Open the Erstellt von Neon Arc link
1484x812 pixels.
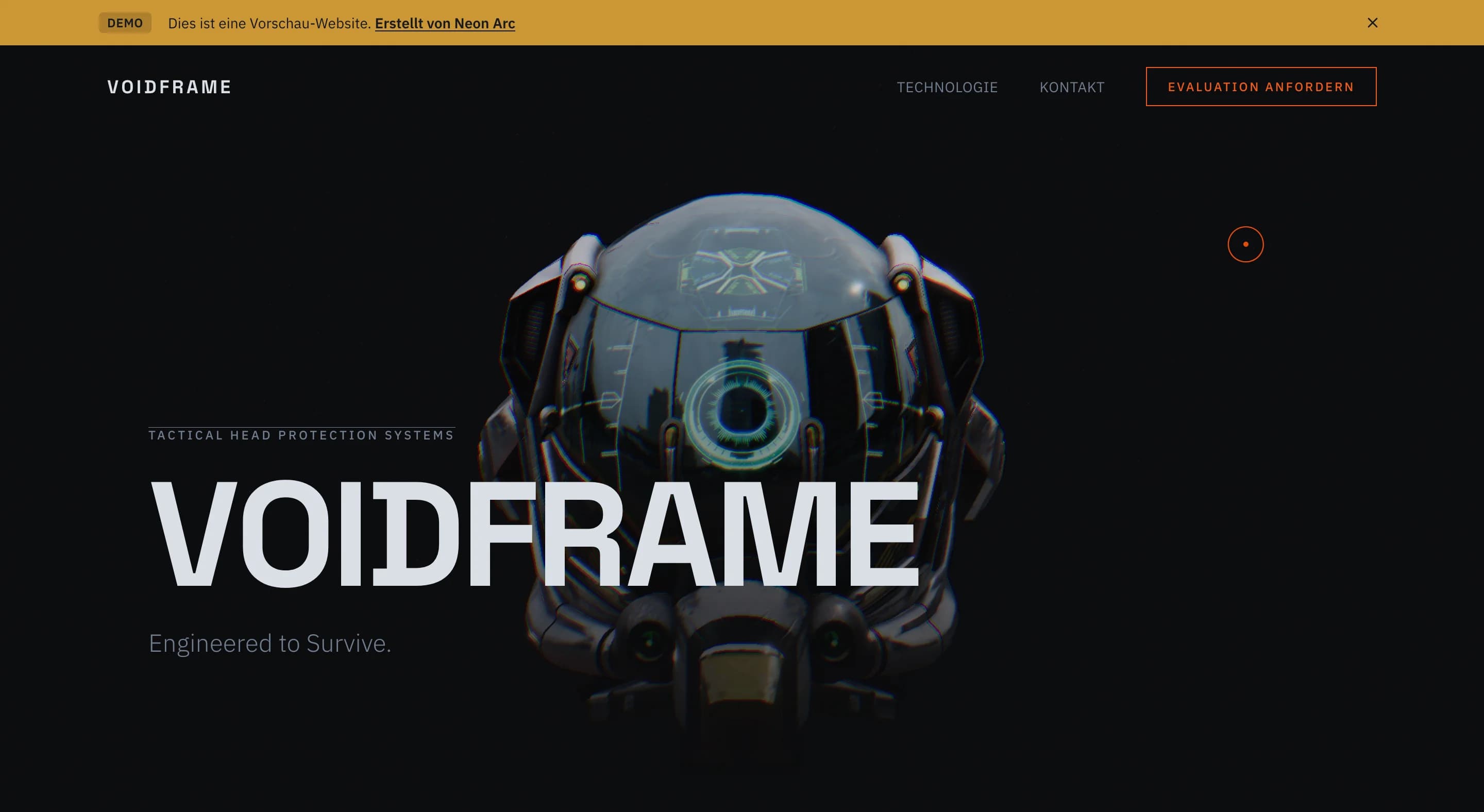tap(444, 24)
